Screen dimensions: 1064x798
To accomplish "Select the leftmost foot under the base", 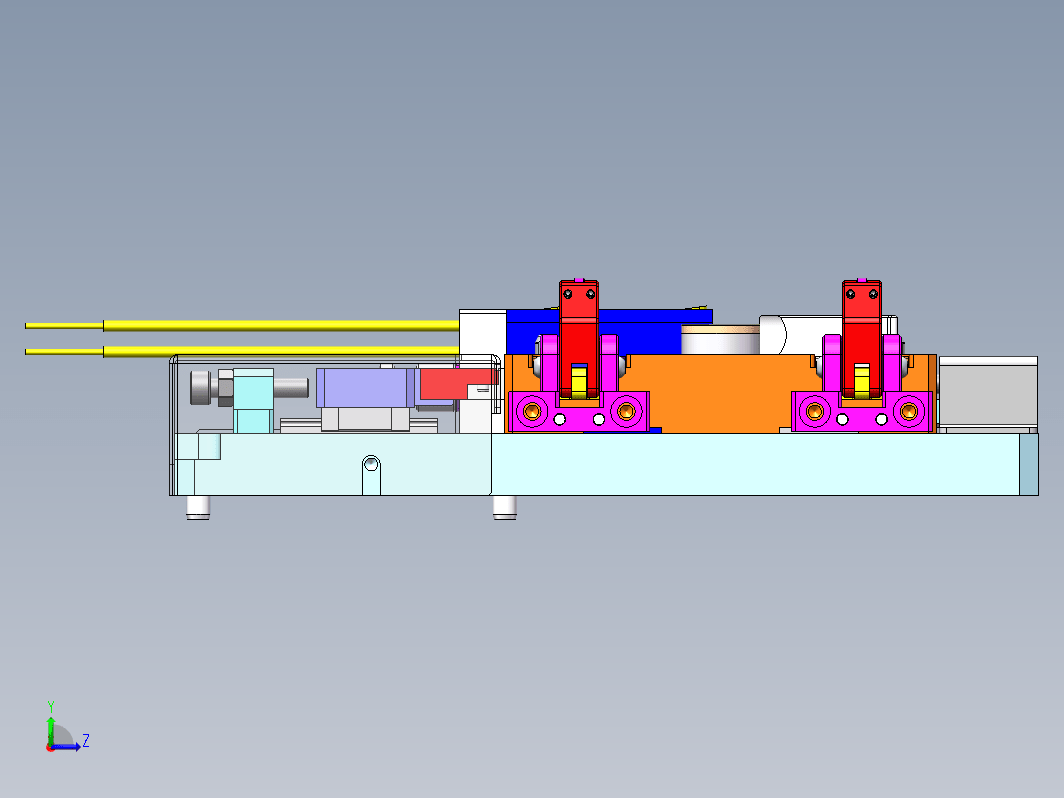I will 198,508.
